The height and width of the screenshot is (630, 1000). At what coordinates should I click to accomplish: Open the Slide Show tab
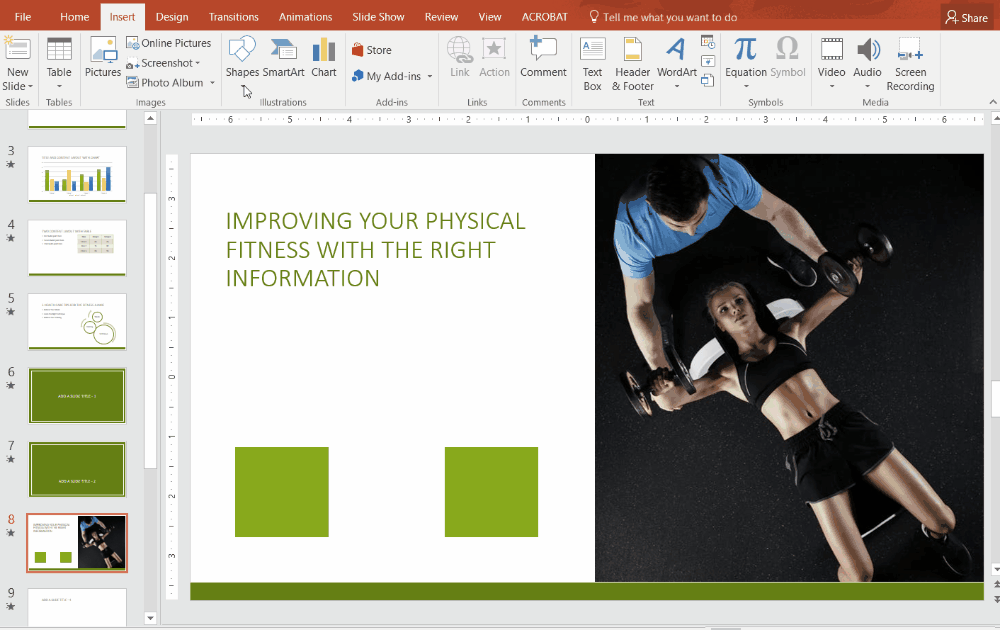point(377,16)
